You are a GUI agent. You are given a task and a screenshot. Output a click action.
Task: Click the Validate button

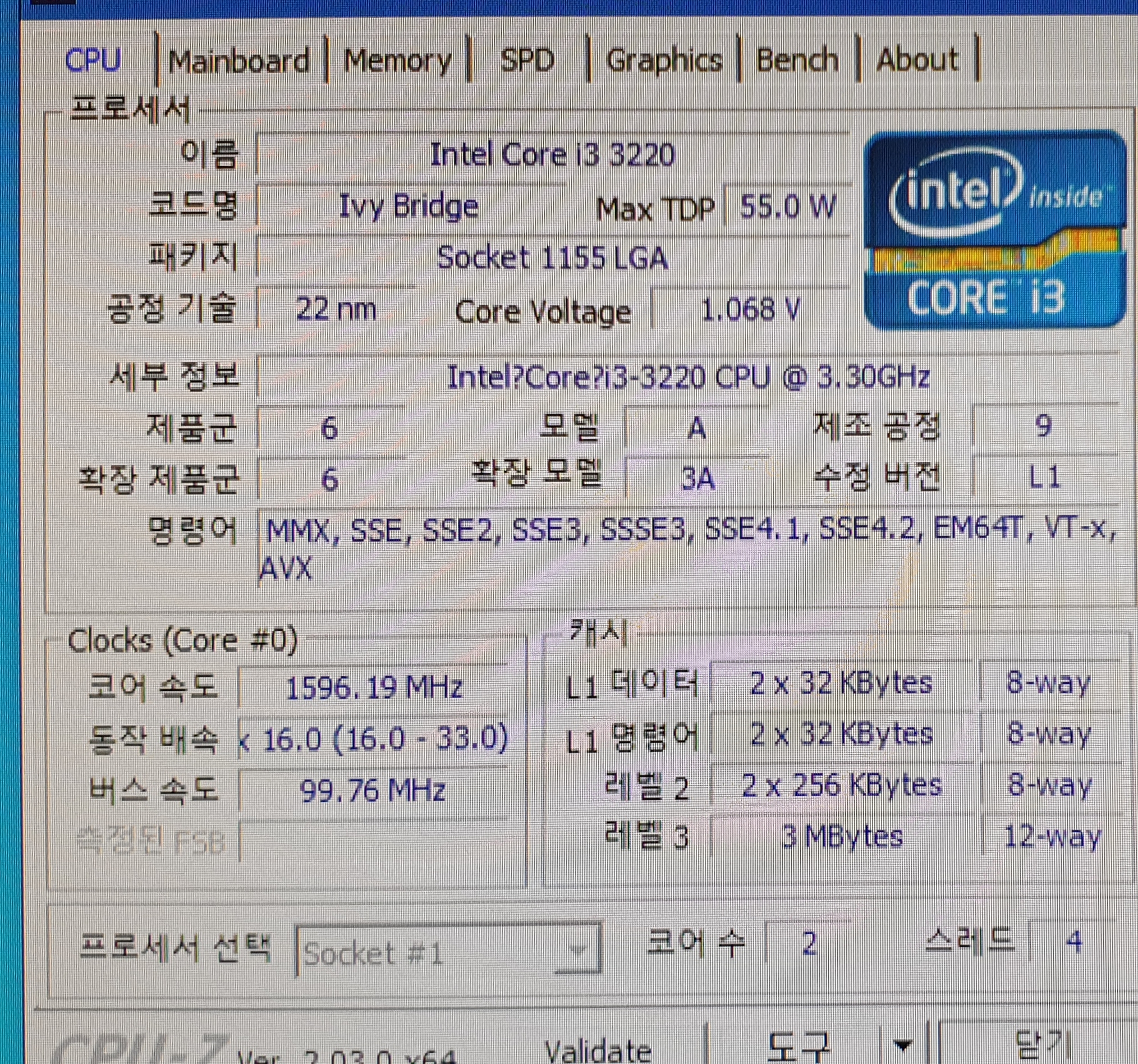click(598, 1051)
